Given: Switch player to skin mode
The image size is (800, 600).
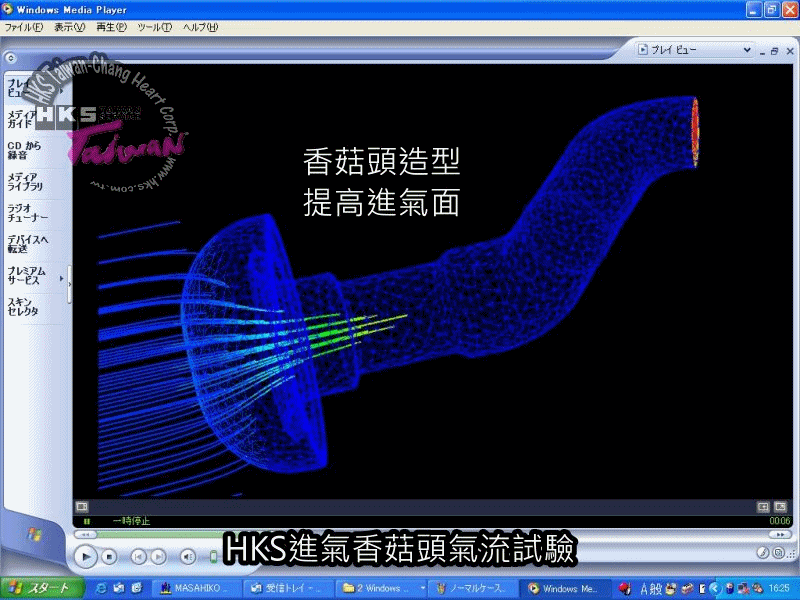Looking at the screenshot, I should (779, 553).
